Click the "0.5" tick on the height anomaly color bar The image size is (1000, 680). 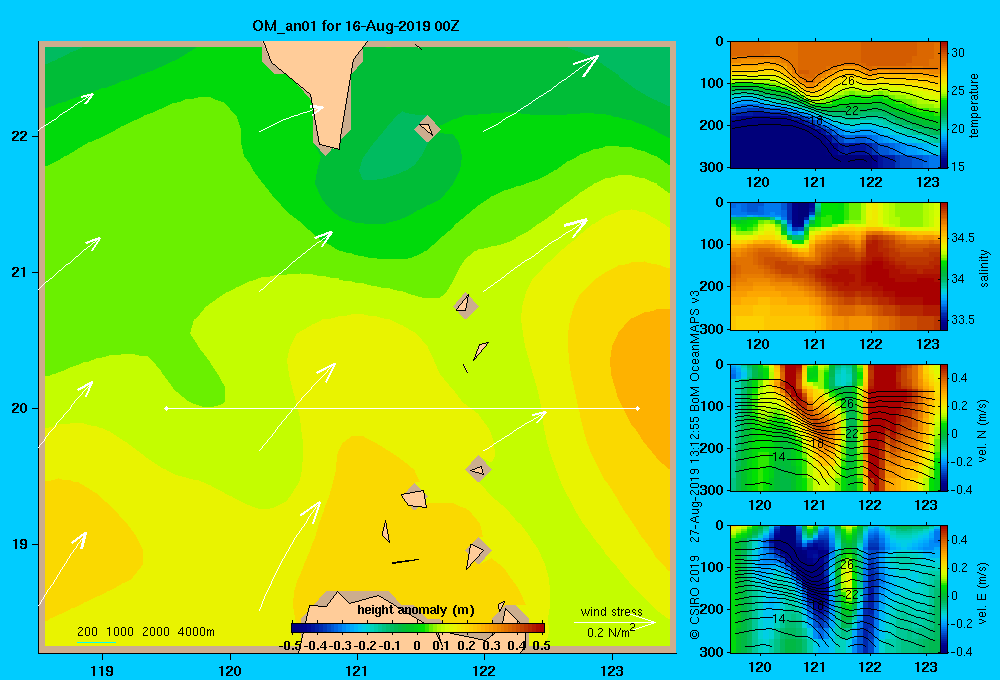tap(541, 646)
